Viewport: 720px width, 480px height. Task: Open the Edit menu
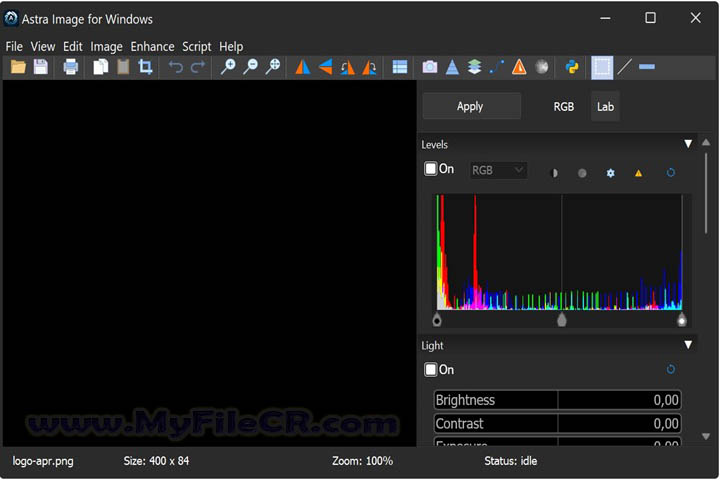coord(73,46)
